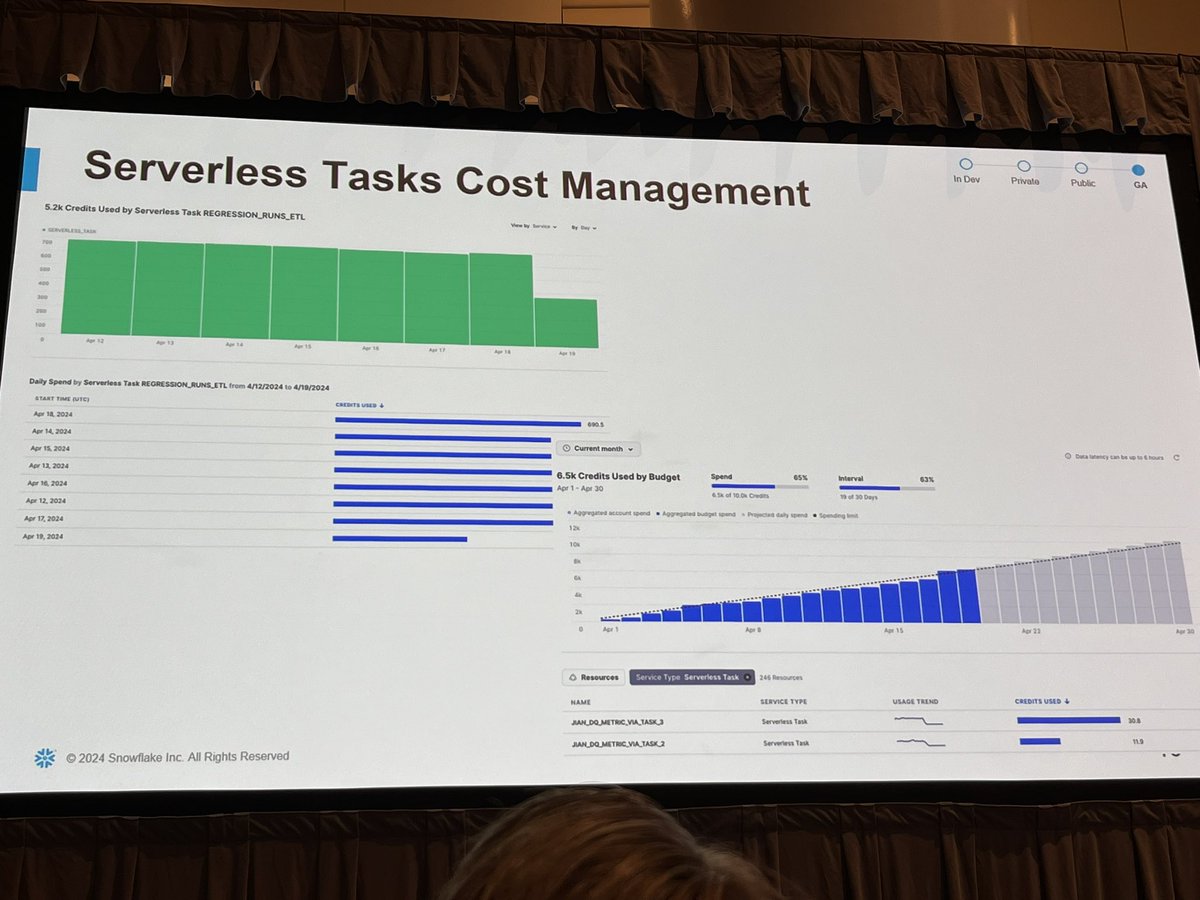Click the refresh icon beside data latency note

1175,458
